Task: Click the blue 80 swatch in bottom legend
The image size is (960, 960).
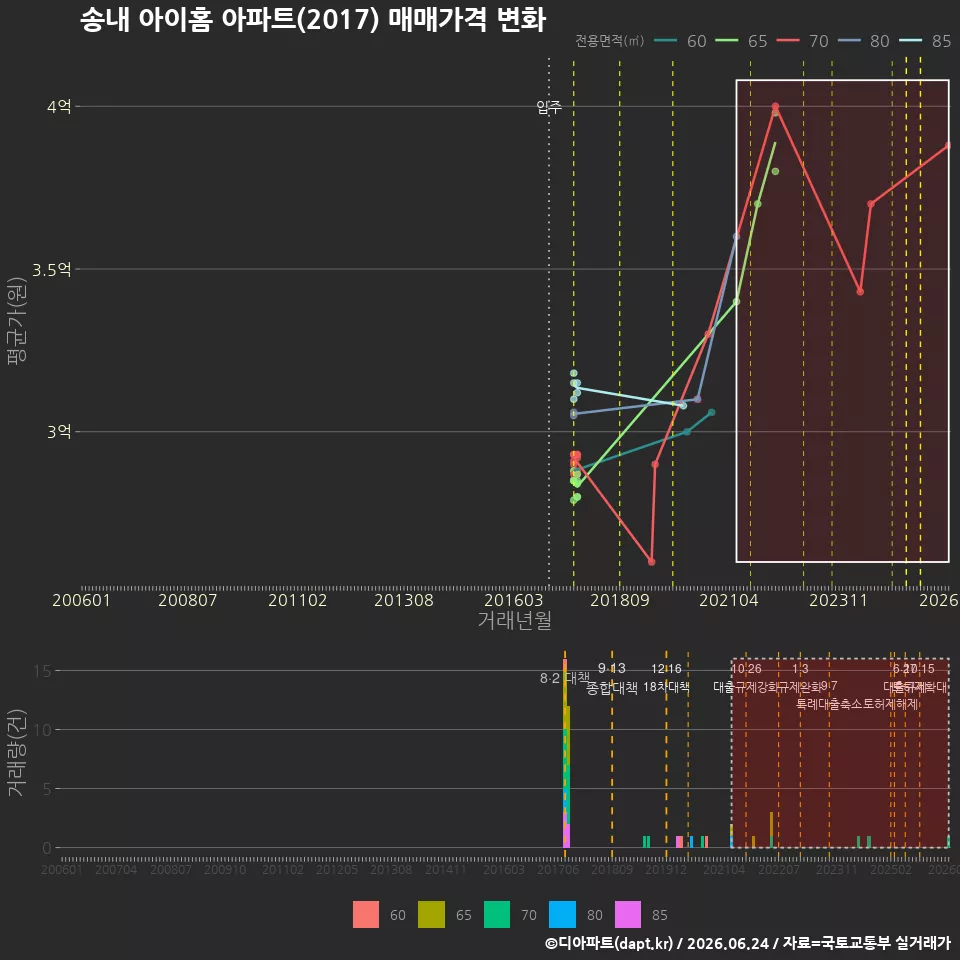Action: (562, 915)
